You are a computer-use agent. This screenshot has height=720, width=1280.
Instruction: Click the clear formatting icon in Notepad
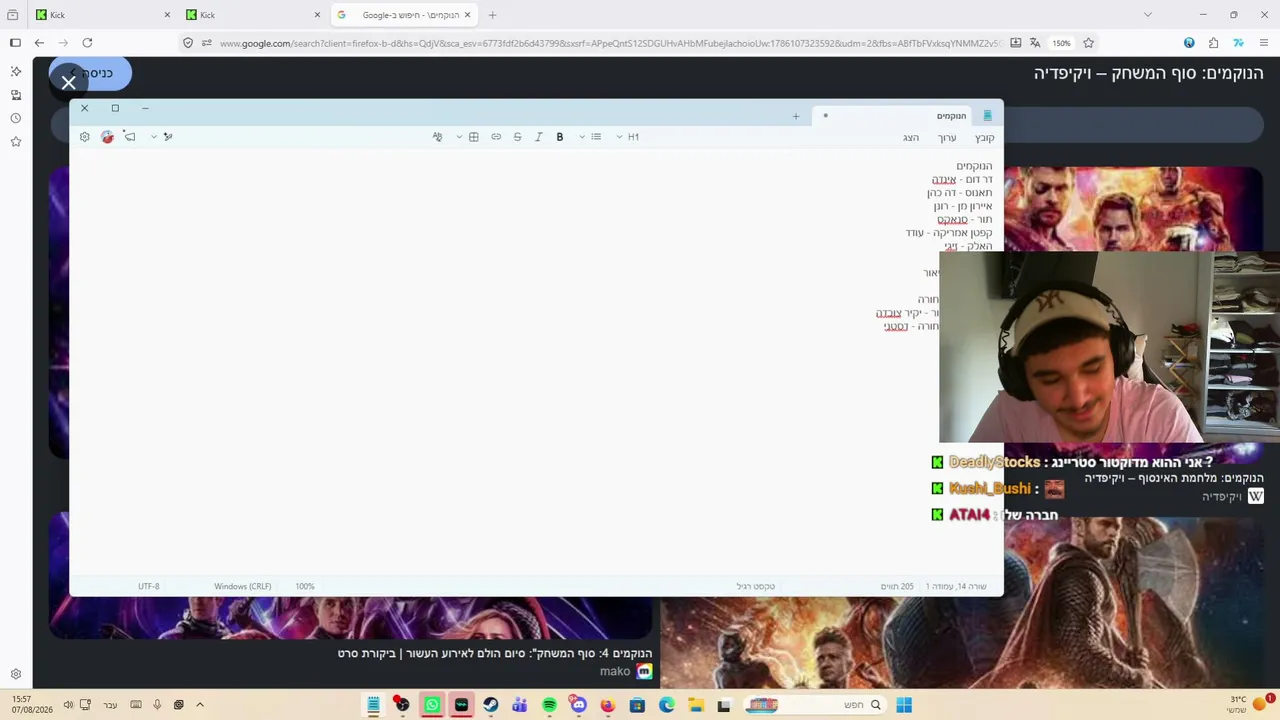(x=437, y=137)
